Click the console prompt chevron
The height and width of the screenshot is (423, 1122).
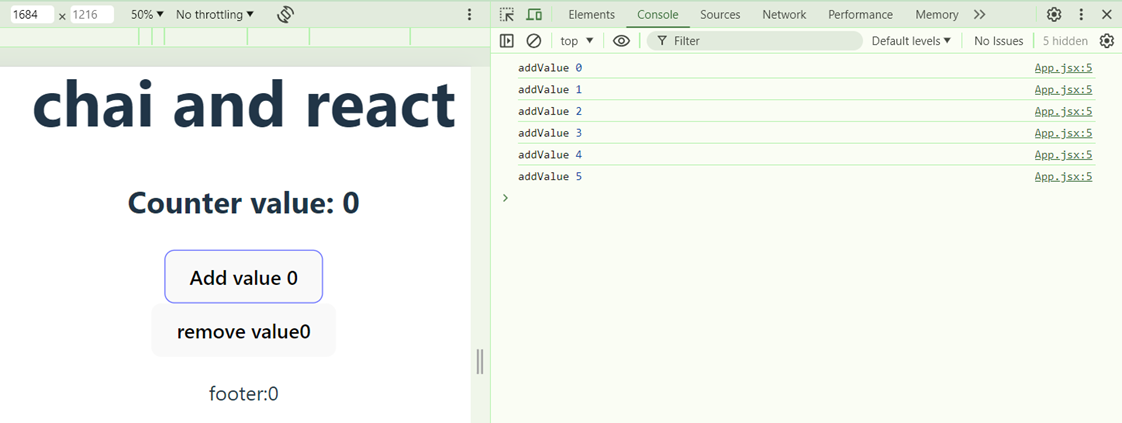tap(506, 198)
